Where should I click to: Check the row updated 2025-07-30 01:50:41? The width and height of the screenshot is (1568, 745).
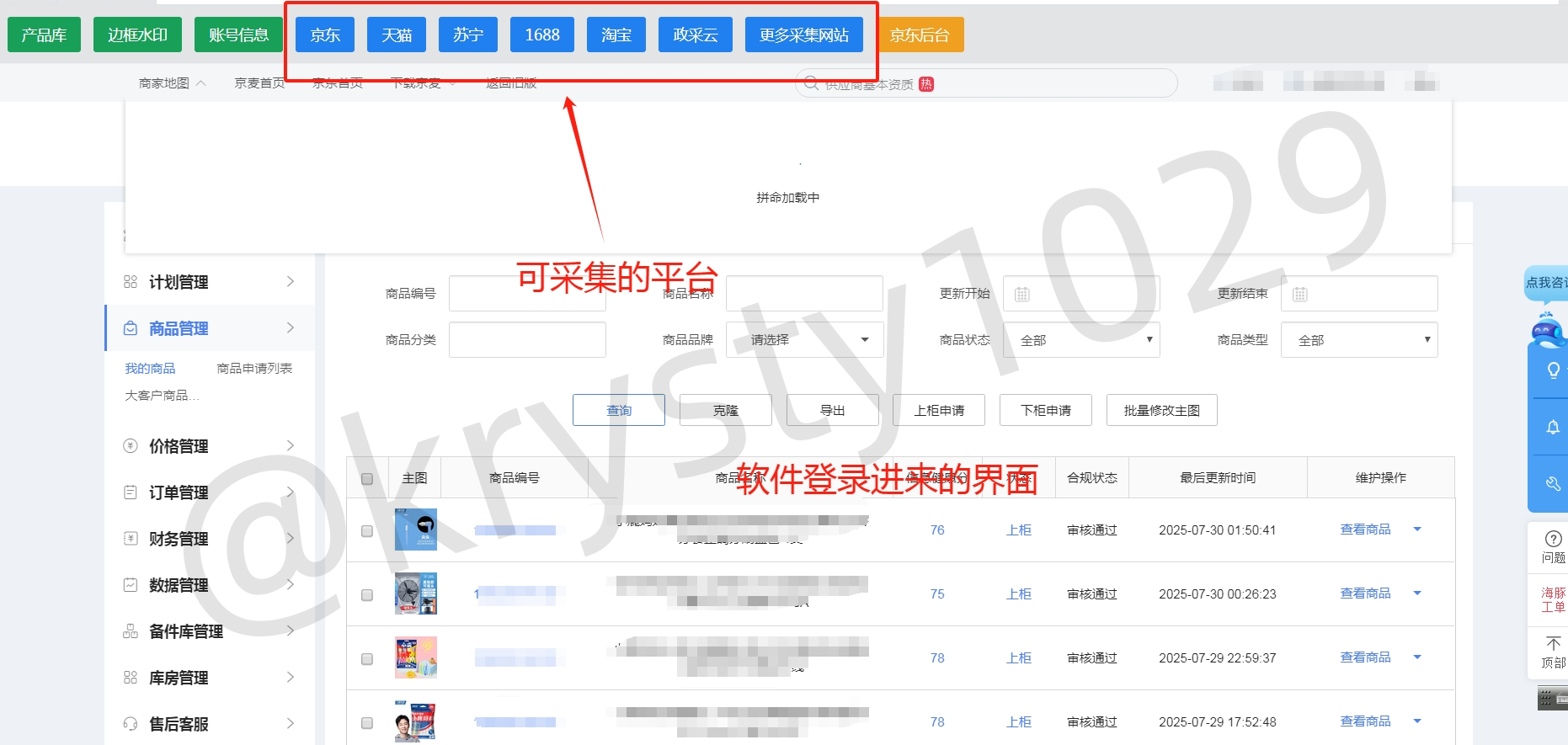pyautogui.click(x=367, y=531)
